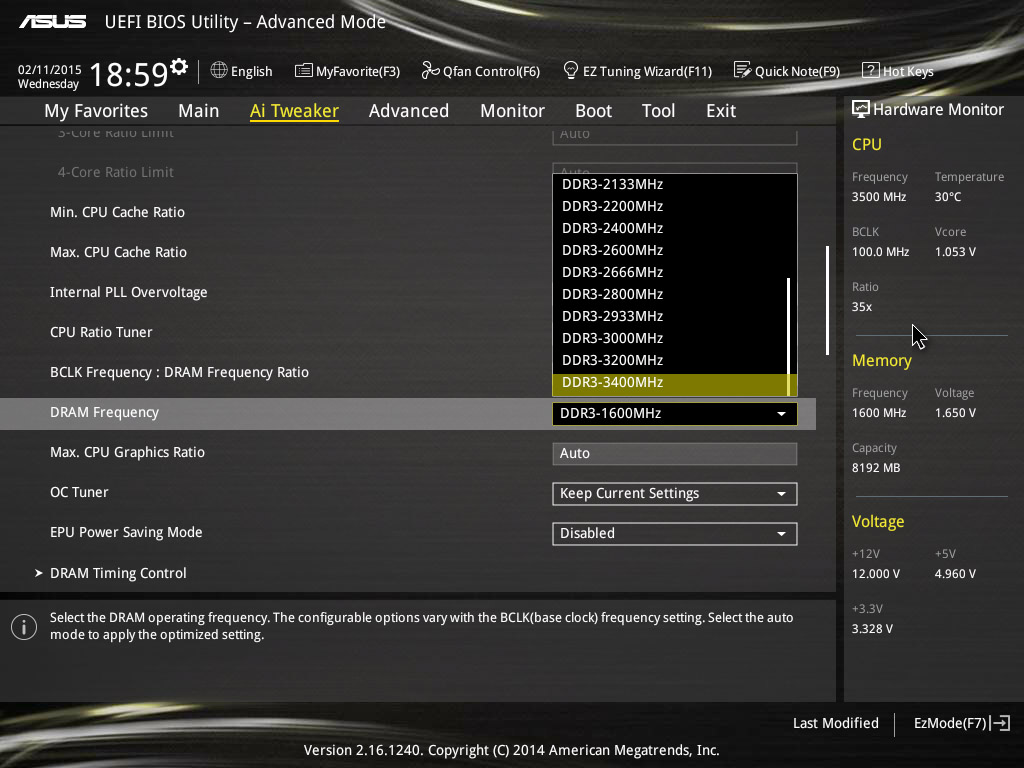1024x768 pixels.
Task: Select the DDR3-2600MHz option
Action: [x=670, y=250]
